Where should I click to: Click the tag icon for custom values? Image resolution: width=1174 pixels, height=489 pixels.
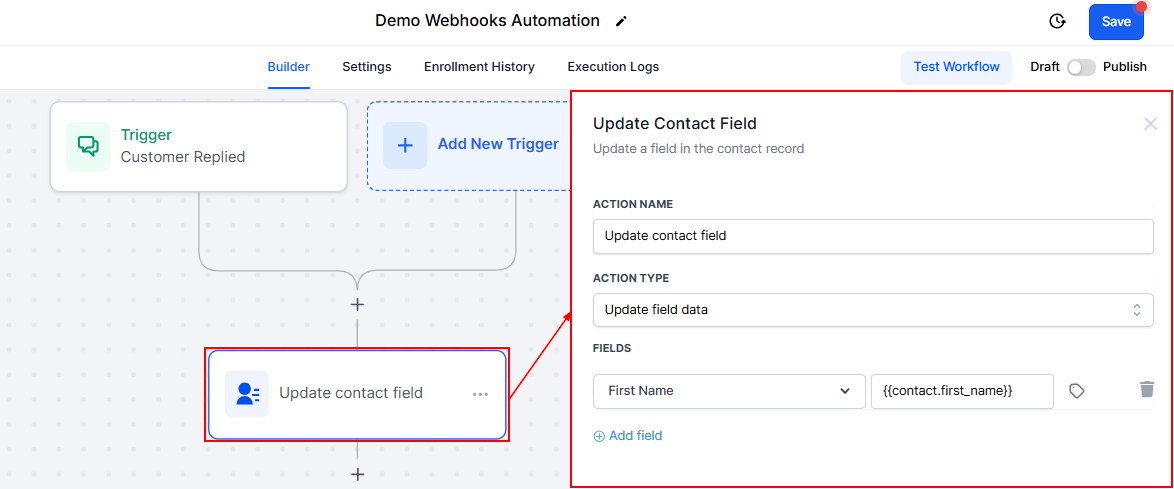1076,391
